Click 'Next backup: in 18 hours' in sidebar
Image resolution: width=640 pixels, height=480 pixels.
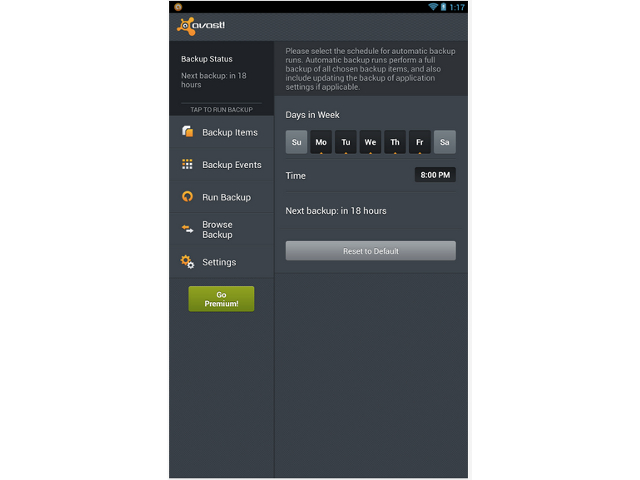coord(213,80)
